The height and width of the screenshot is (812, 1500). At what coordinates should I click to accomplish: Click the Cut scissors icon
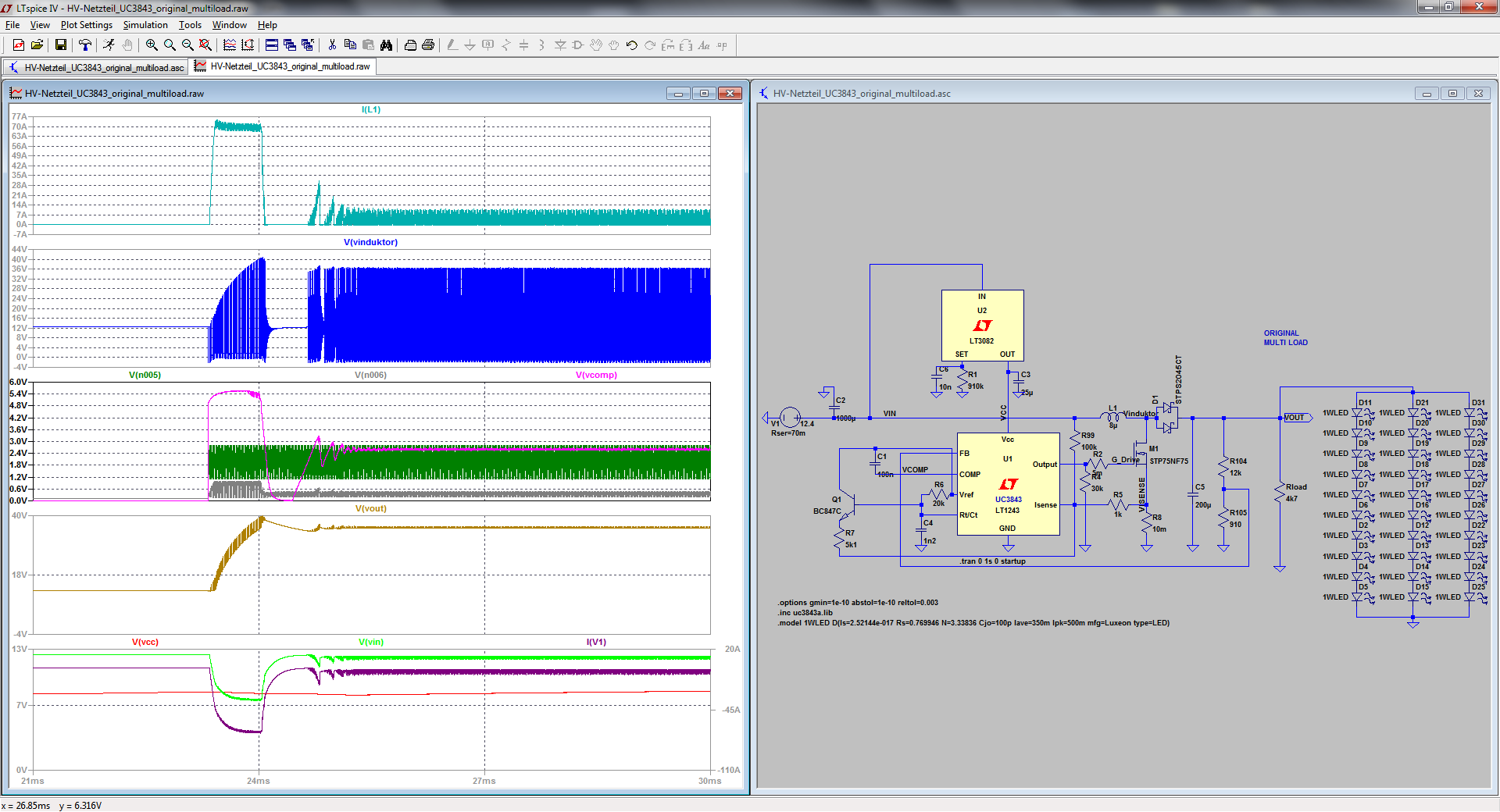point(332,45)
